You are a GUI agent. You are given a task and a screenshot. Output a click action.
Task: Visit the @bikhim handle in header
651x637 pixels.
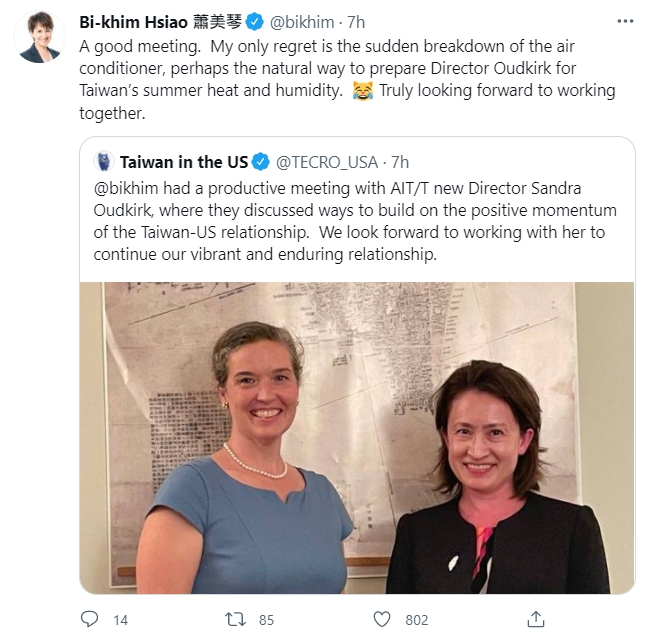302,22
